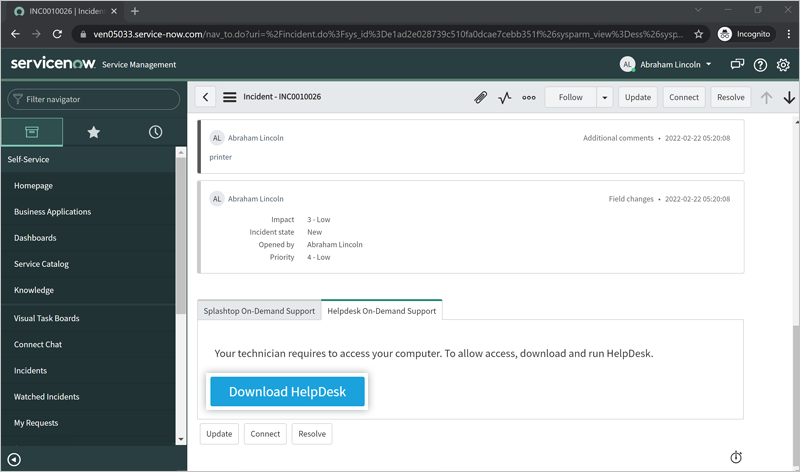The height and width of the screenshot is (472, 800).
Task: Switch to Splashtop On-Demand Support tab
Action: pos(259,311)
